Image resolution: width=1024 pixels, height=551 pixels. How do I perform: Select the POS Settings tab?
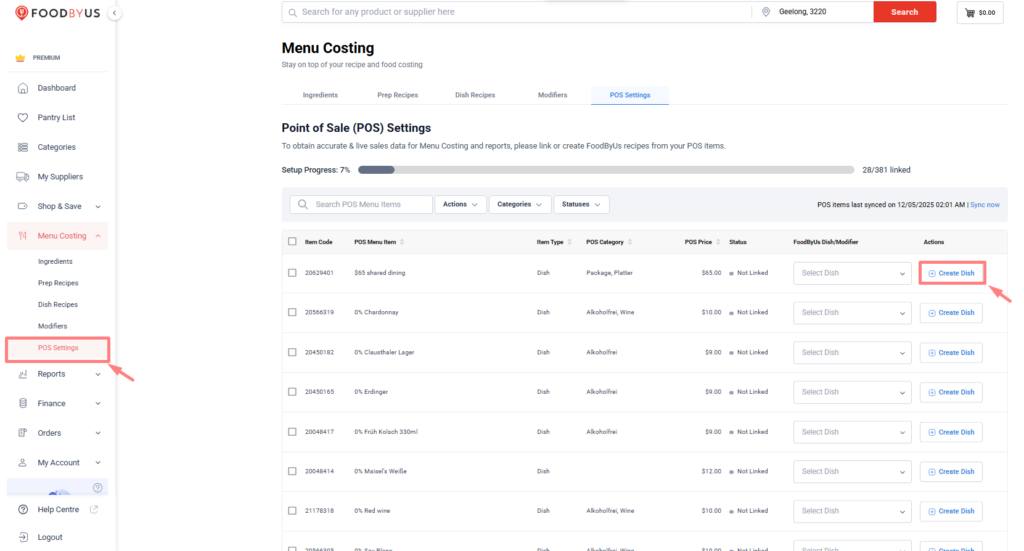pyautogui.click(x=630, y=95)
